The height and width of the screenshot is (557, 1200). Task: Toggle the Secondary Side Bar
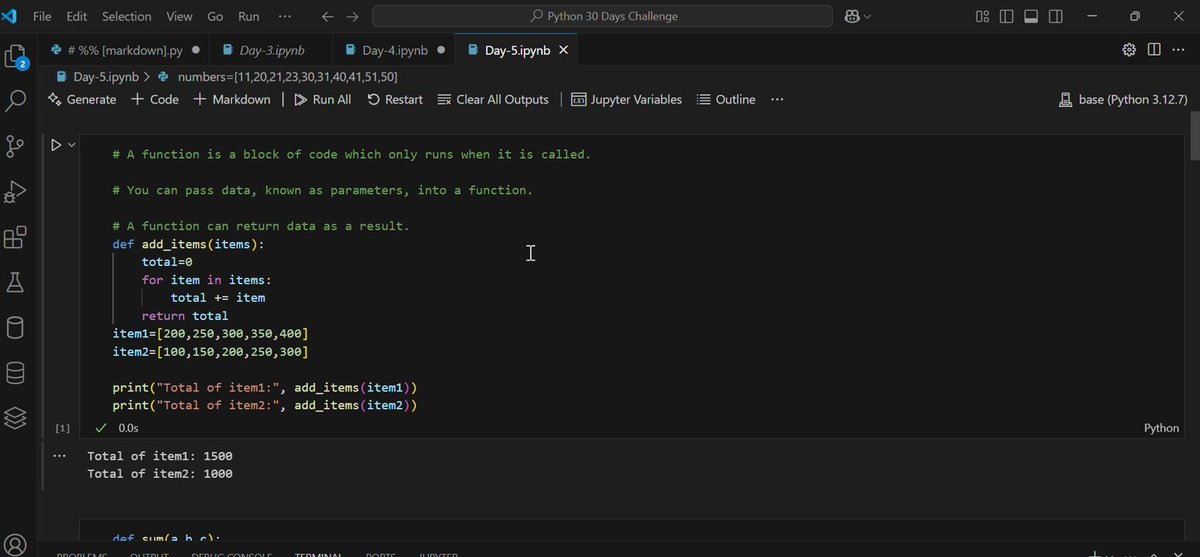click(1057, 16)
